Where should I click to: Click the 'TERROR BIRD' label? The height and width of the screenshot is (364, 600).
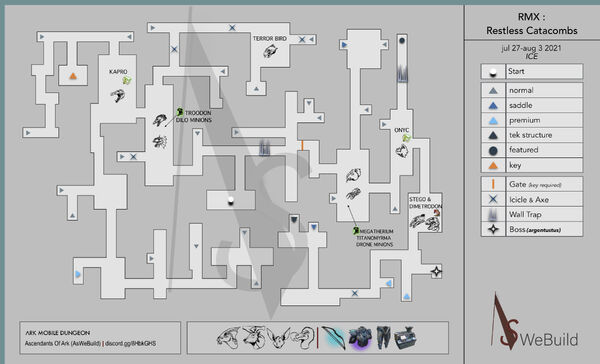point(269,39)
